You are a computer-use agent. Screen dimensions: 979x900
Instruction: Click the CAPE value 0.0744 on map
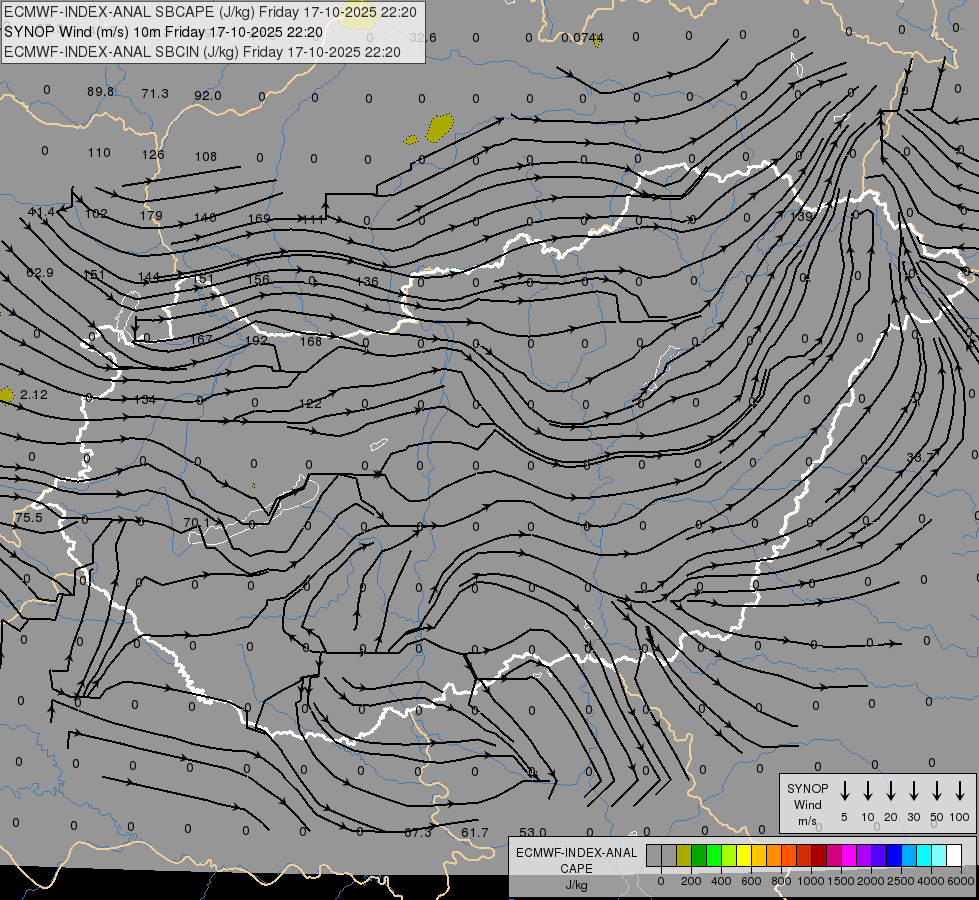pyautogui.click(x=582, y=37)
